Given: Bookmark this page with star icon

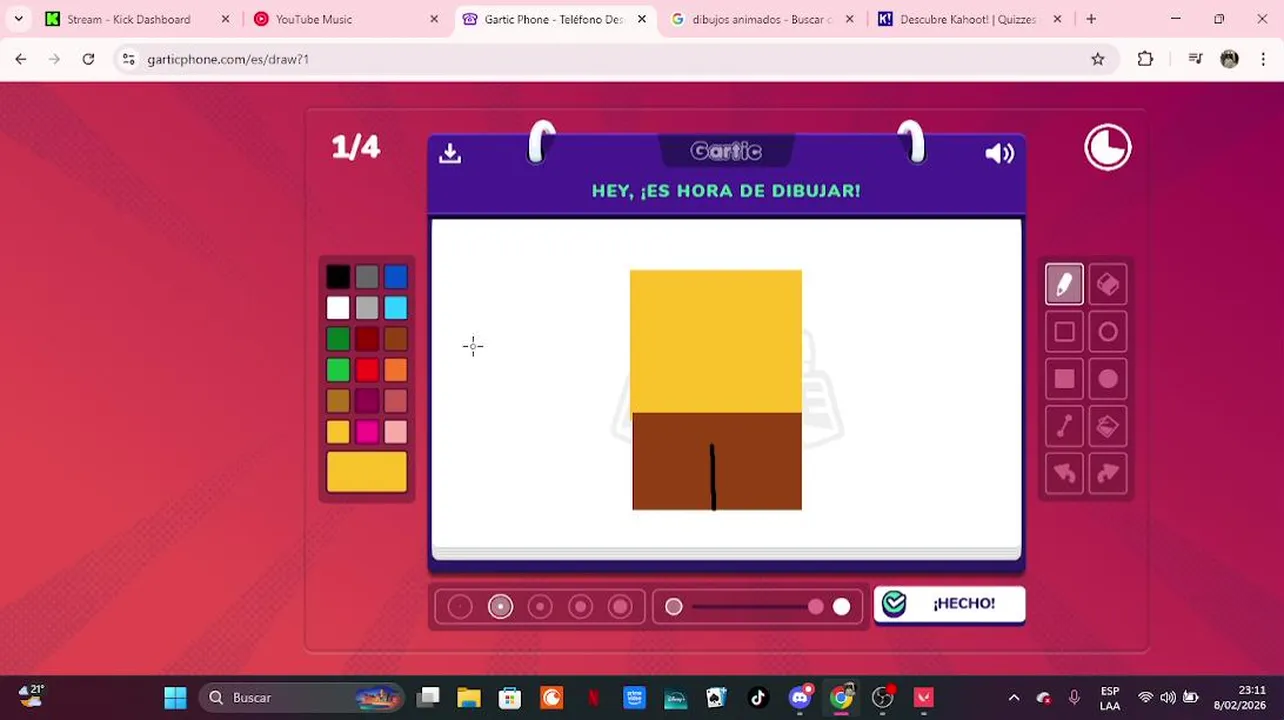Looking at the screenshot, I should pos(1098,59).
